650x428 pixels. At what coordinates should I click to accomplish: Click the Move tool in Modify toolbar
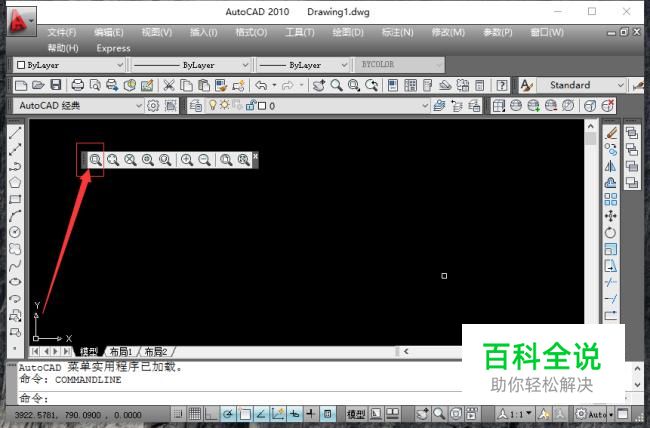tap(611, 216)
